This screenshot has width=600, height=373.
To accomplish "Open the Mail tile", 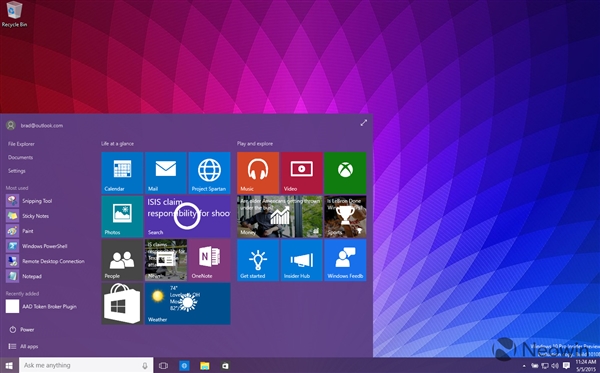I will 166,173.
